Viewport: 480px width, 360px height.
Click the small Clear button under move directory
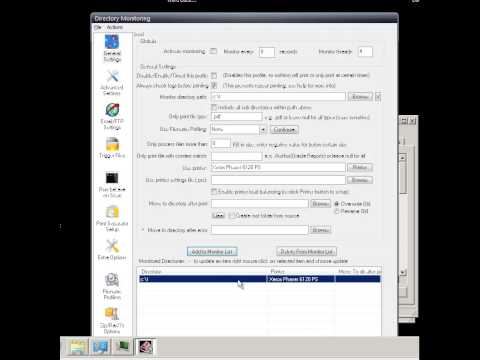pos(218,215)
